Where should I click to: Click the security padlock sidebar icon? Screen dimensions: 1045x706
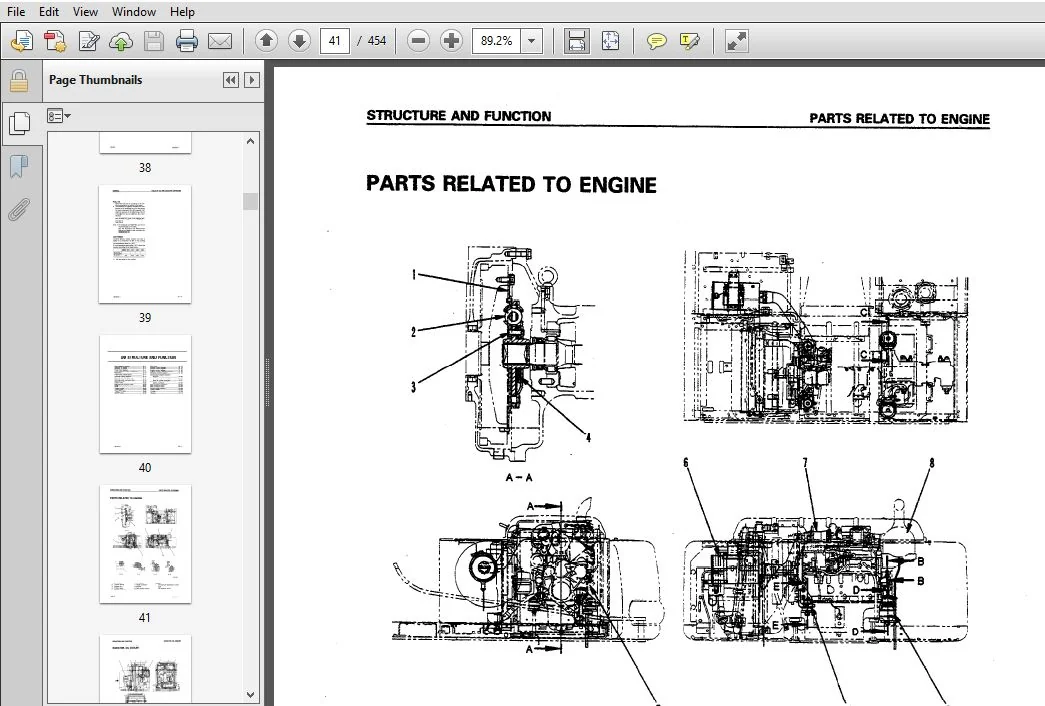click(19, 81)
